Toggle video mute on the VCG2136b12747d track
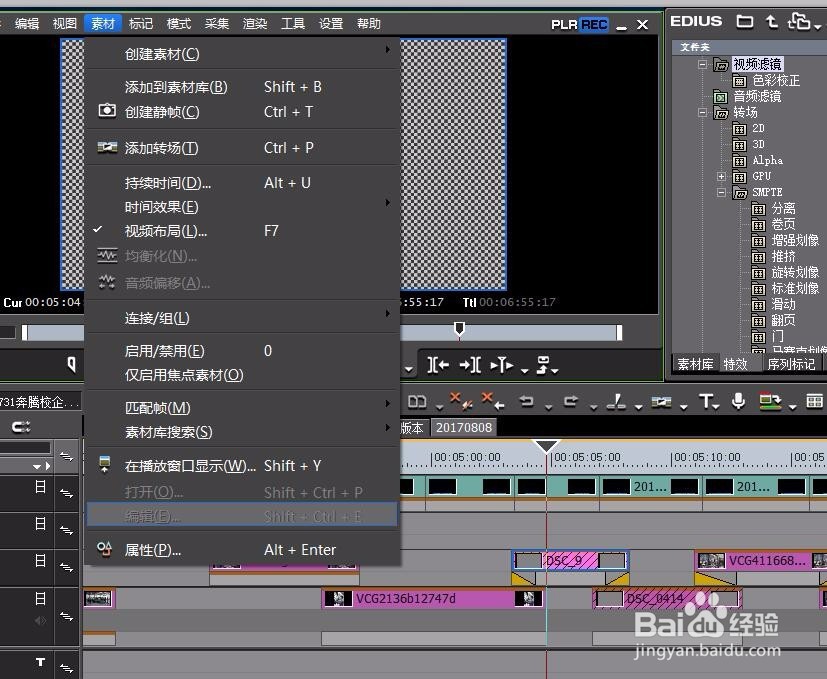Viewport: 827px width, 679px height. point(40,598)
